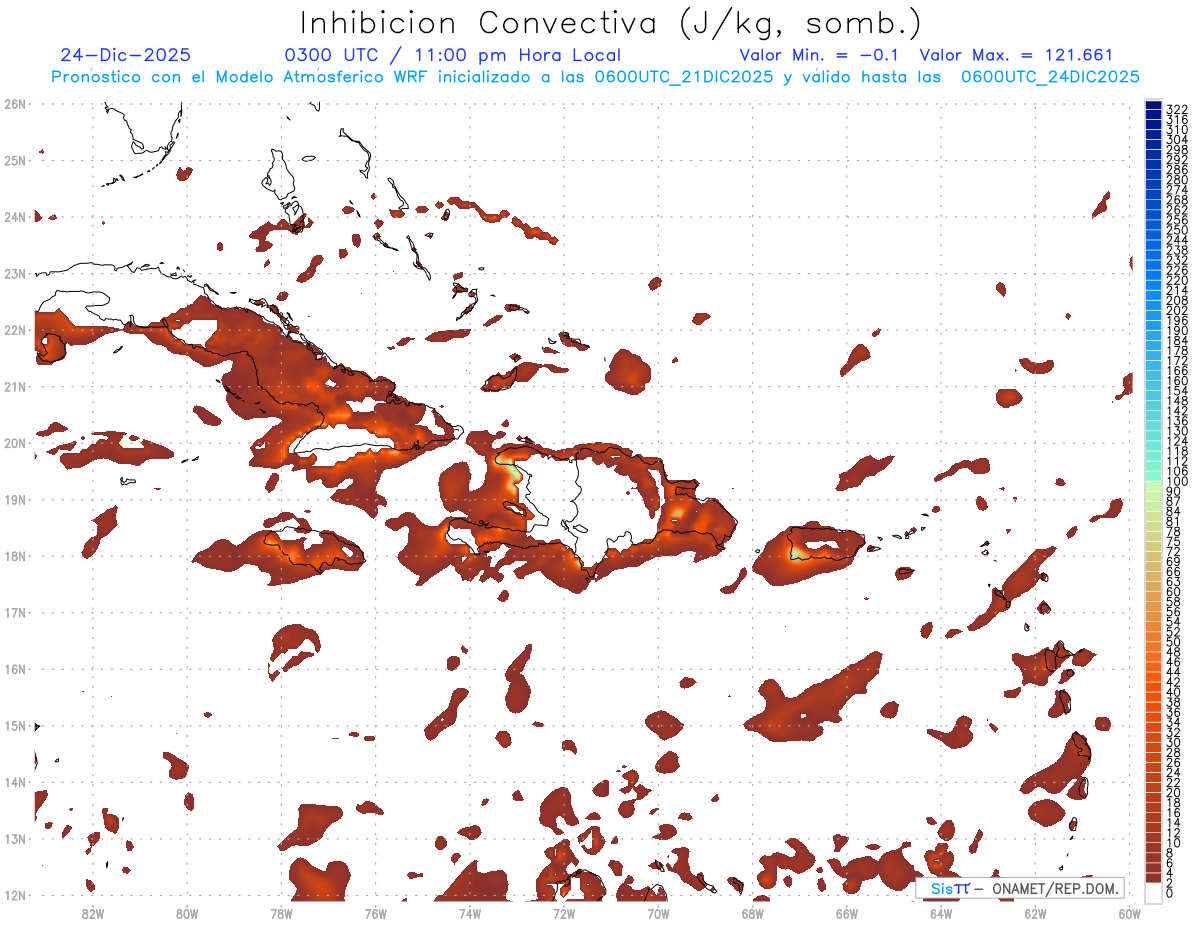Image resolution: width=1200 pixels, height=927 pixels.
Task: Click the '0300 UTC / 11:00 pm Hora Local' text
Action: tap(452, 55)
